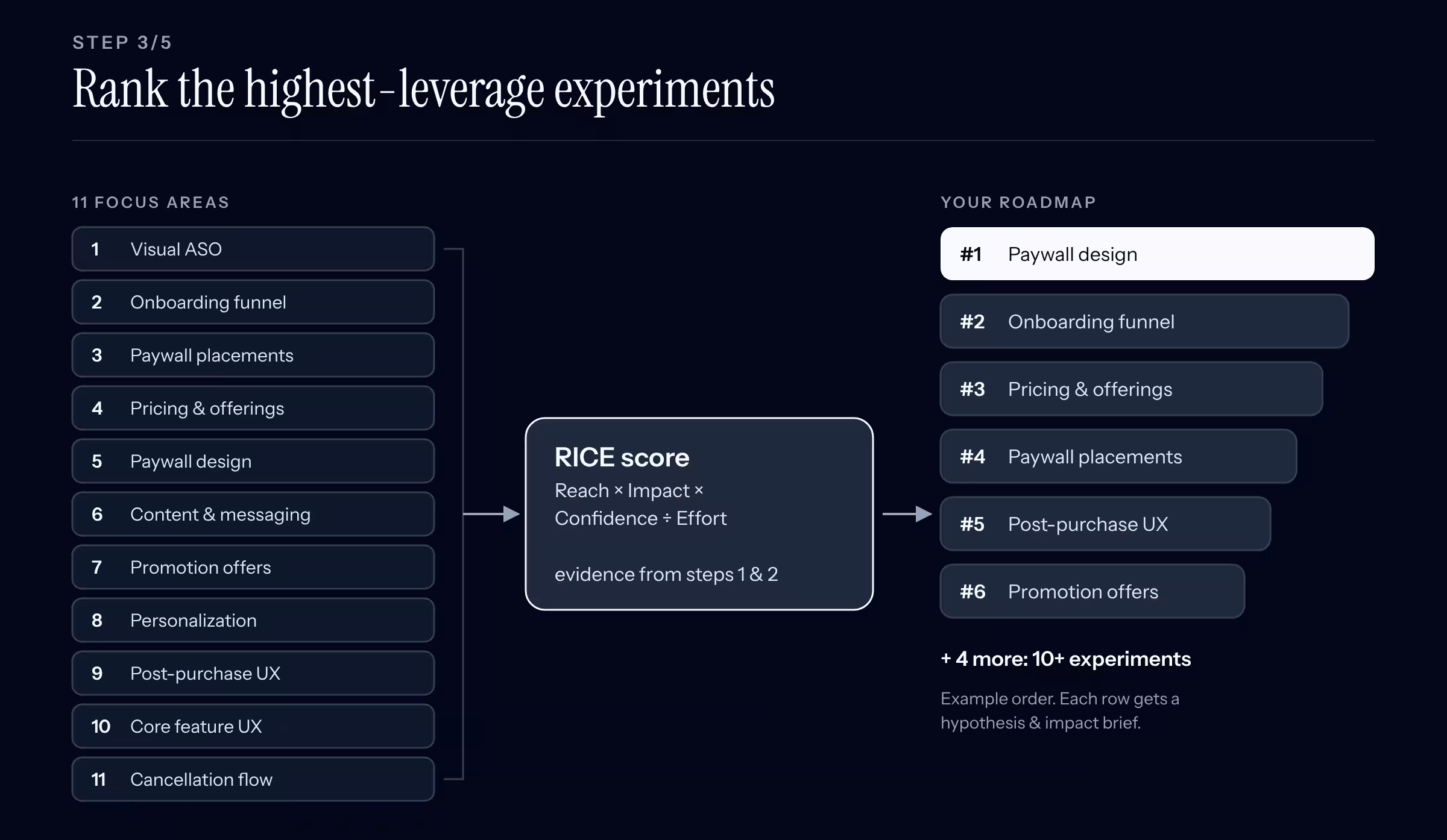Click the Content & messaging row
This screenshot has width=1447, height=840.
(253, 514)
